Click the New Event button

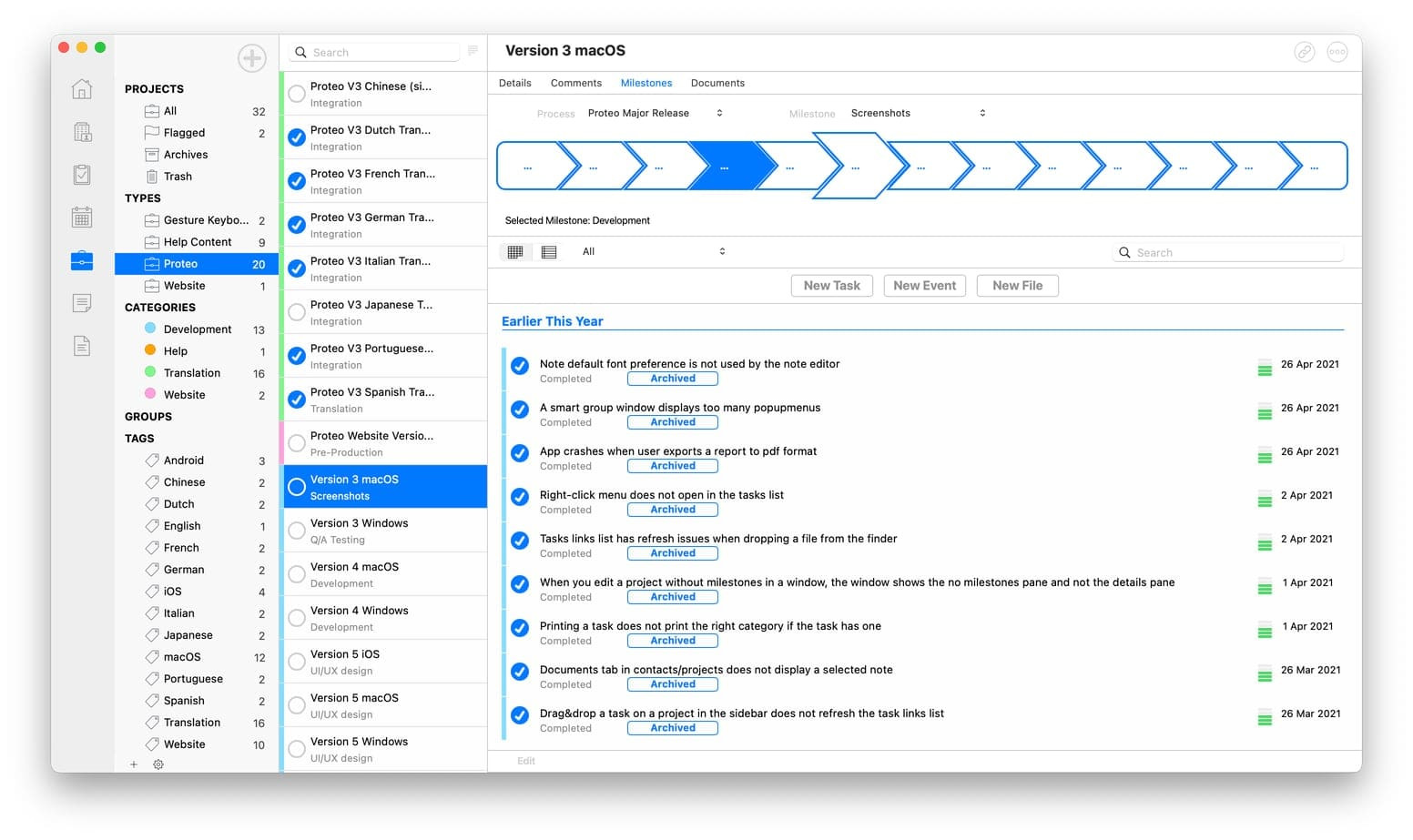(x=925, y=286)
